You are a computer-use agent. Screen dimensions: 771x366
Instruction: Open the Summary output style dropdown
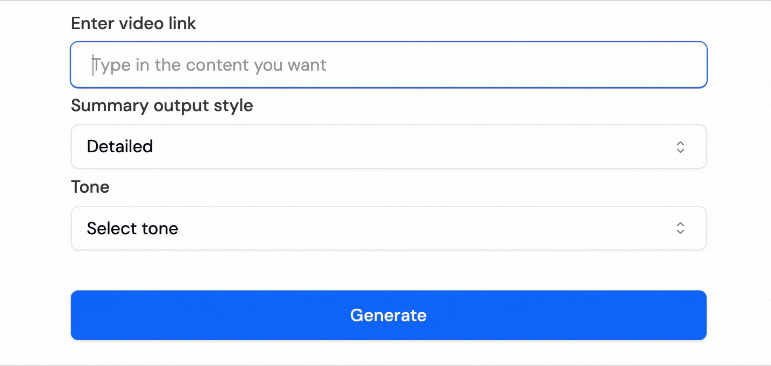tap(388, 147)
